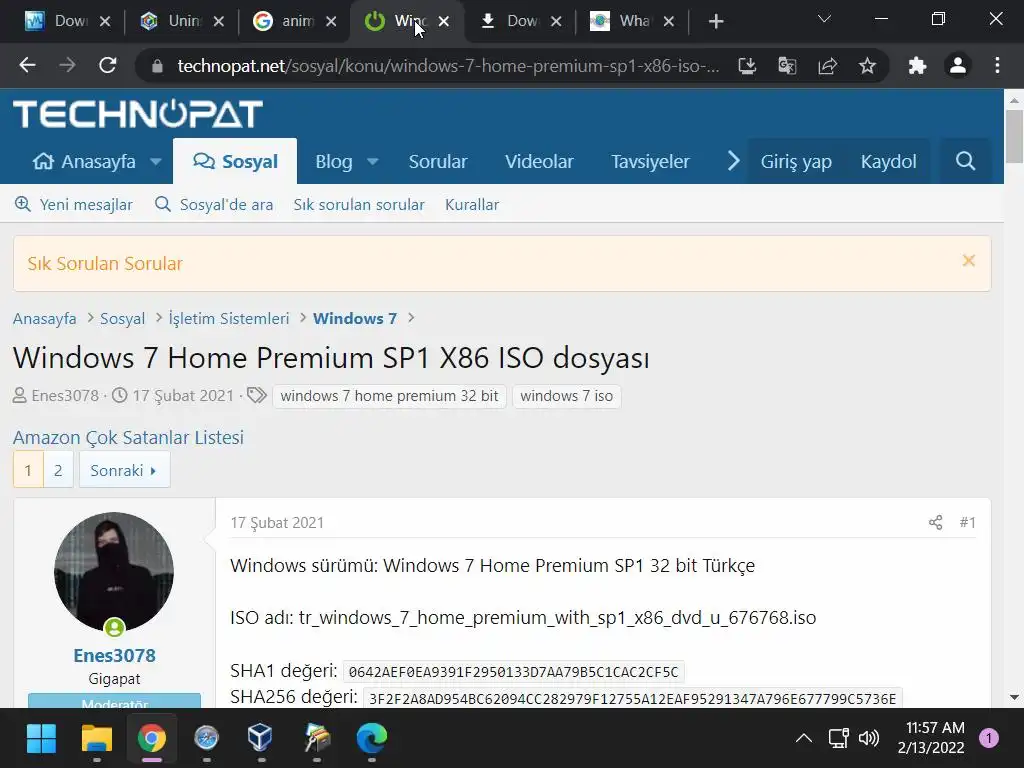This screenshot has width=1024, height=768.
Task: Open the Blog nav item
Action: click(334, 161)
